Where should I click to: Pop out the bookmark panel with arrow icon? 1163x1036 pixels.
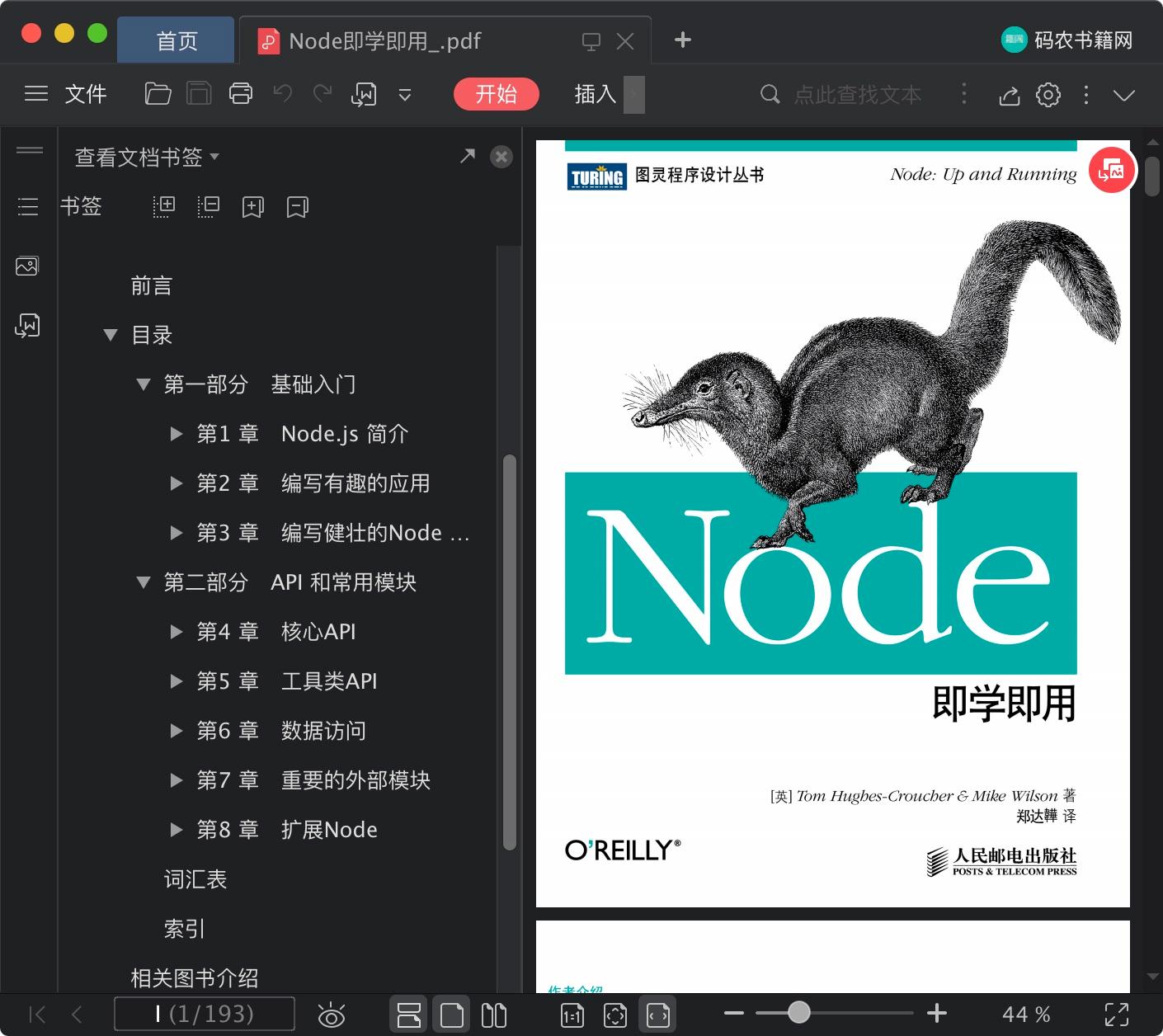pyautogui.click(x=468, y=155)
